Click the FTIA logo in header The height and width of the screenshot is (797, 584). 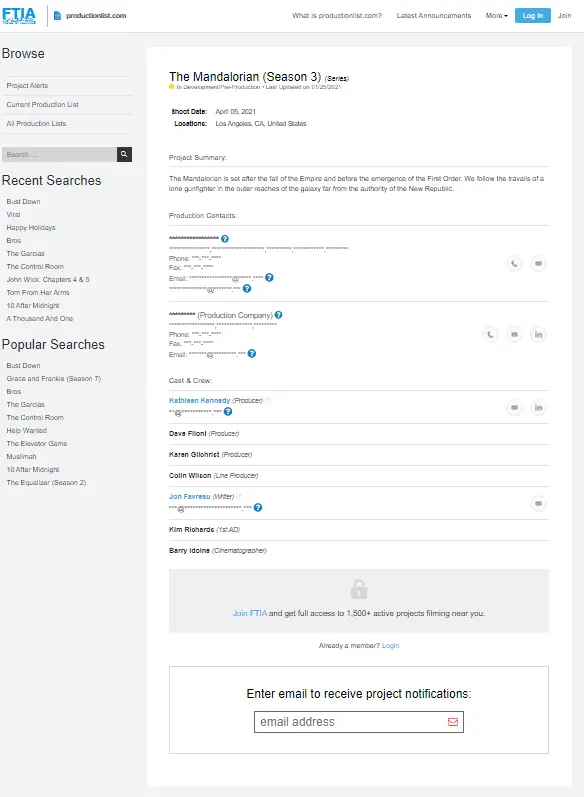(19, 16)
